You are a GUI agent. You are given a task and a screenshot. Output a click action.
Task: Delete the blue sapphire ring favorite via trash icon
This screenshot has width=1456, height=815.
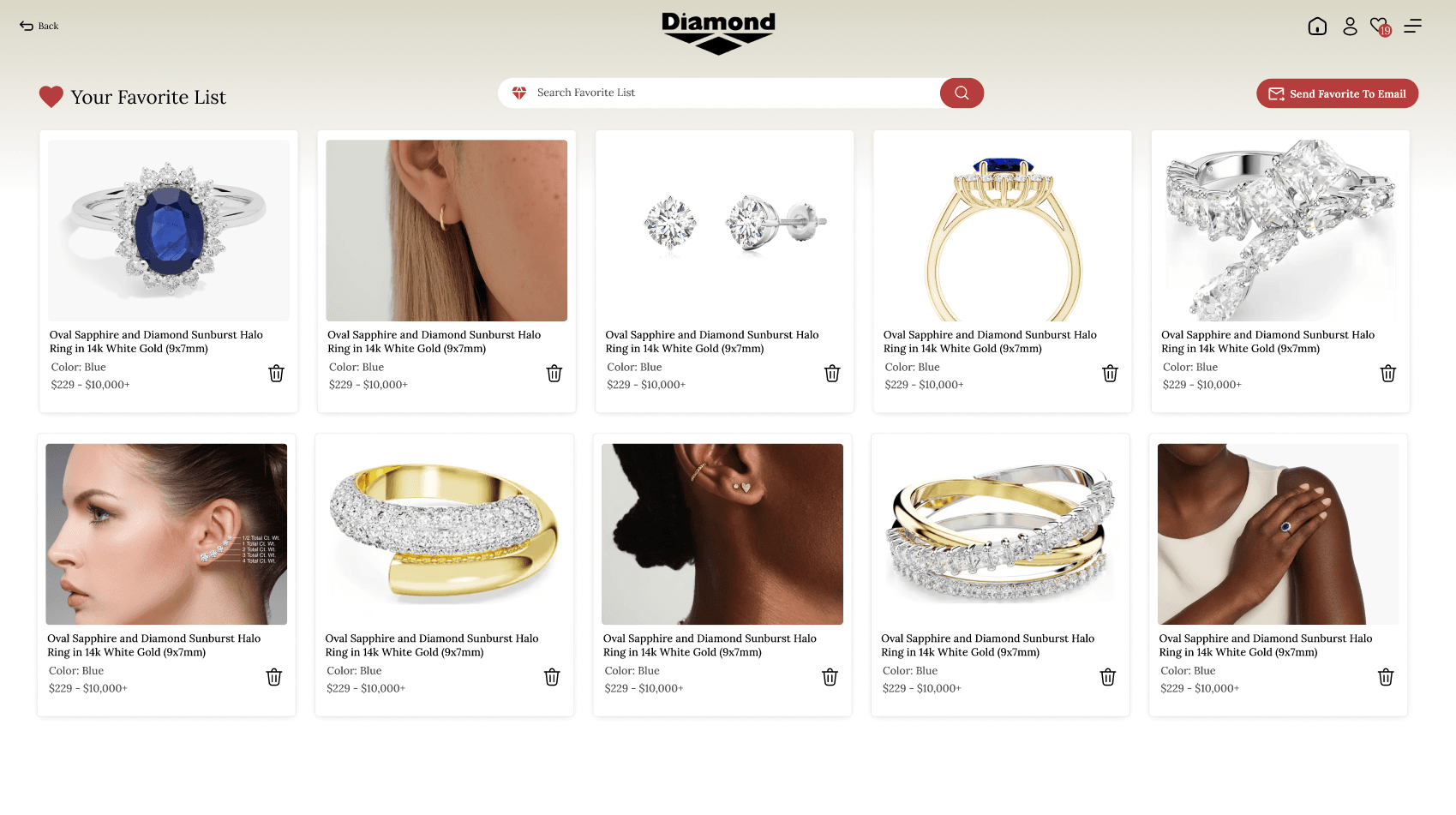276,374
